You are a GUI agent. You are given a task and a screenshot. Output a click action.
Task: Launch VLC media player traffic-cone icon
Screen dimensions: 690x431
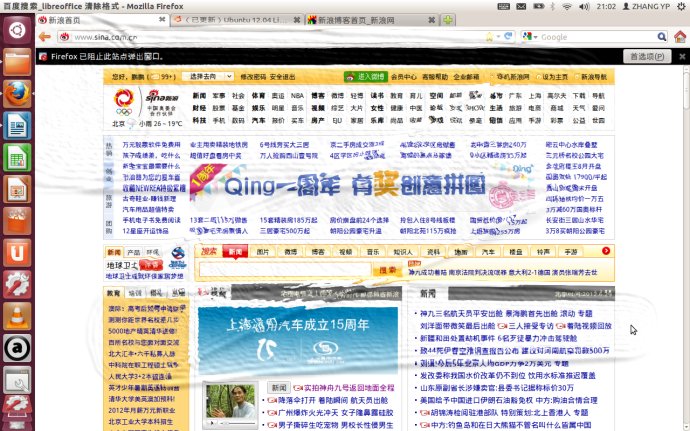coord(17,316)
